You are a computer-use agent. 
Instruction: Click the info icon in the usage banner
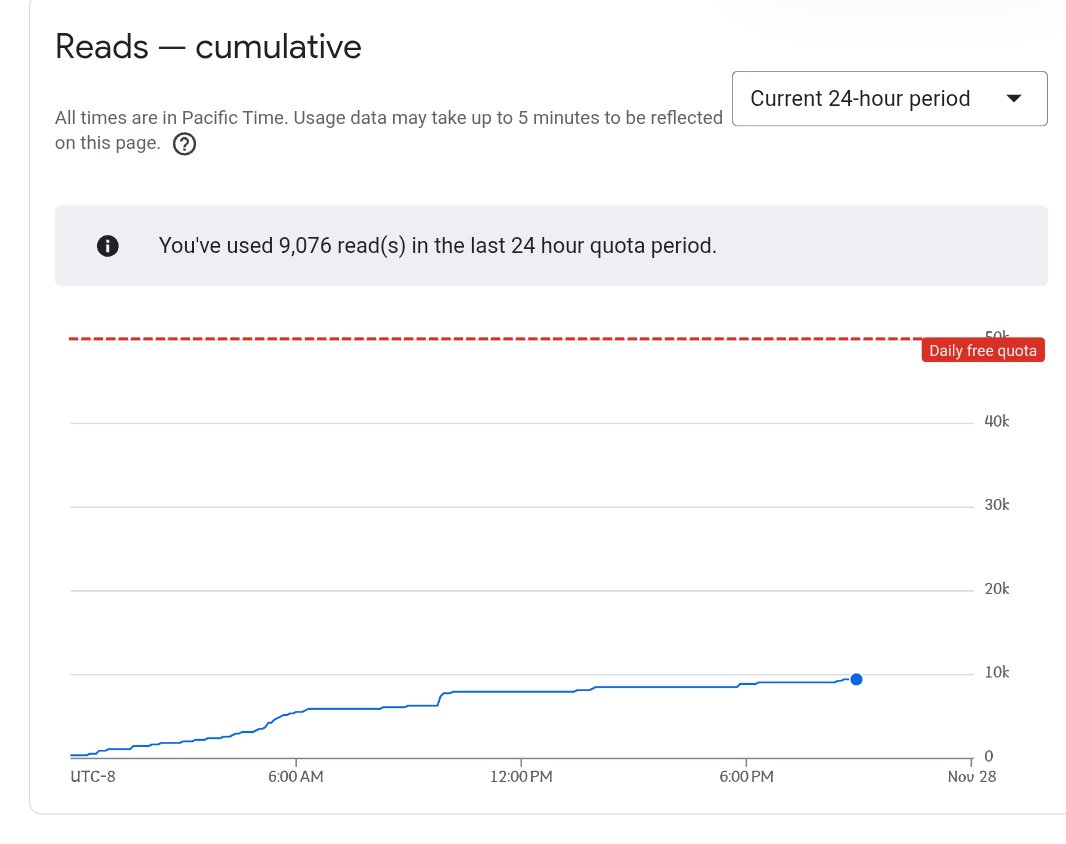[x=107, y=245]
